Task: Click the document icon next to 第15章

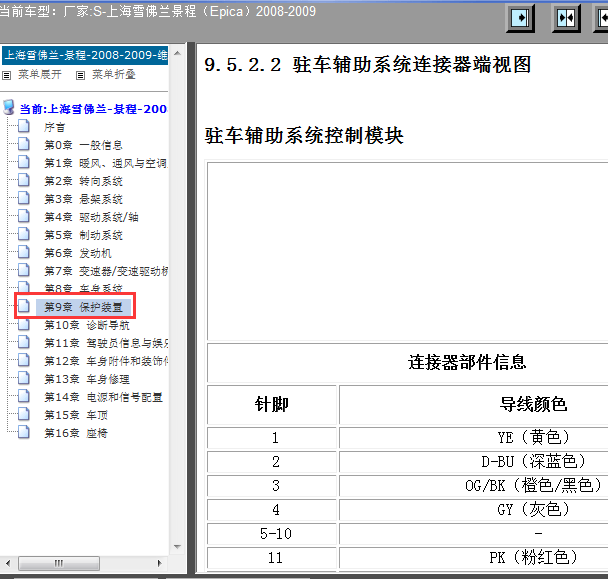Action: (x=24, y=413)
